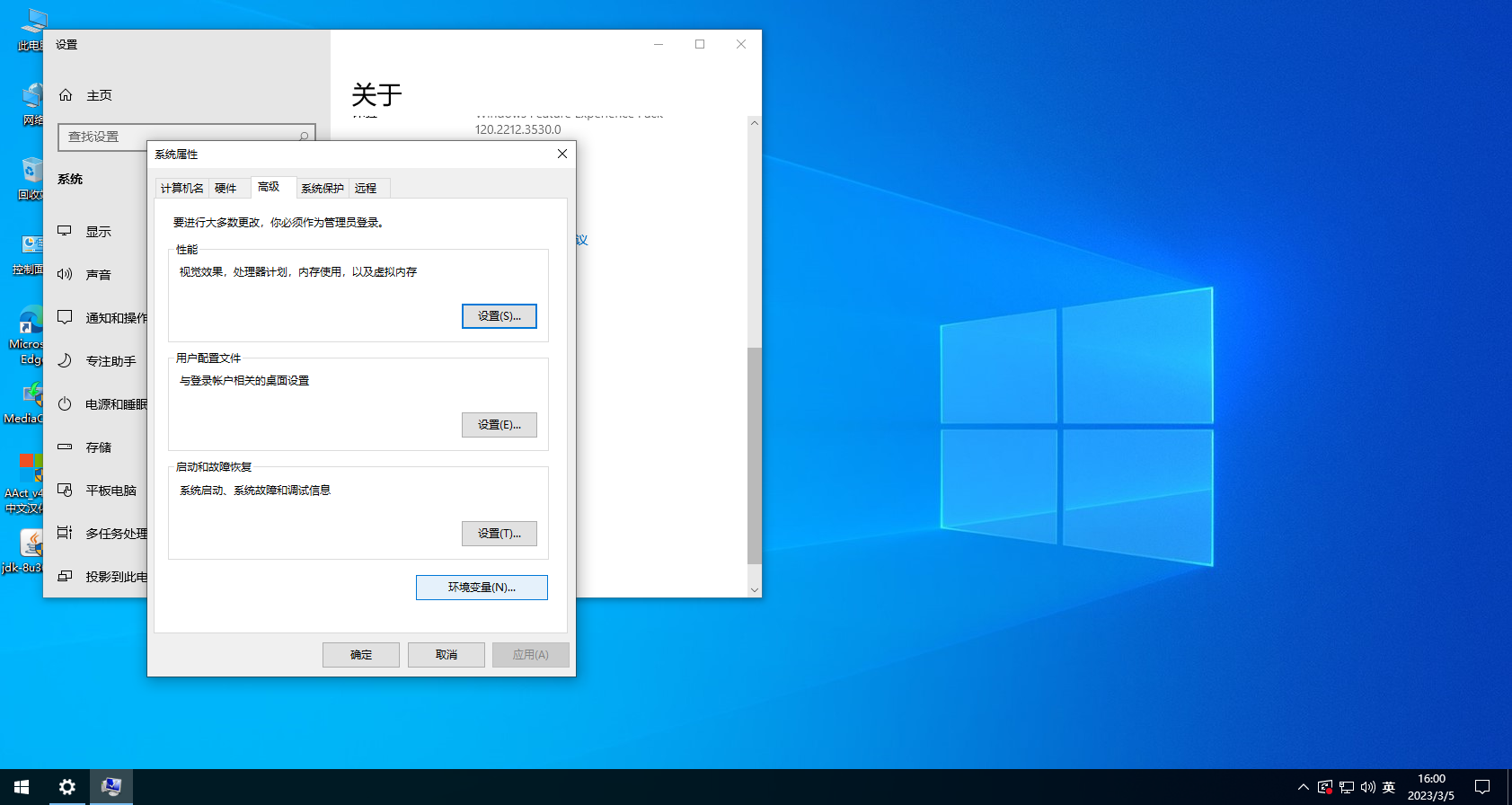Click the scroll up arrow in Settings
The width and height of the screenshot is (1512, 805).
755,123
